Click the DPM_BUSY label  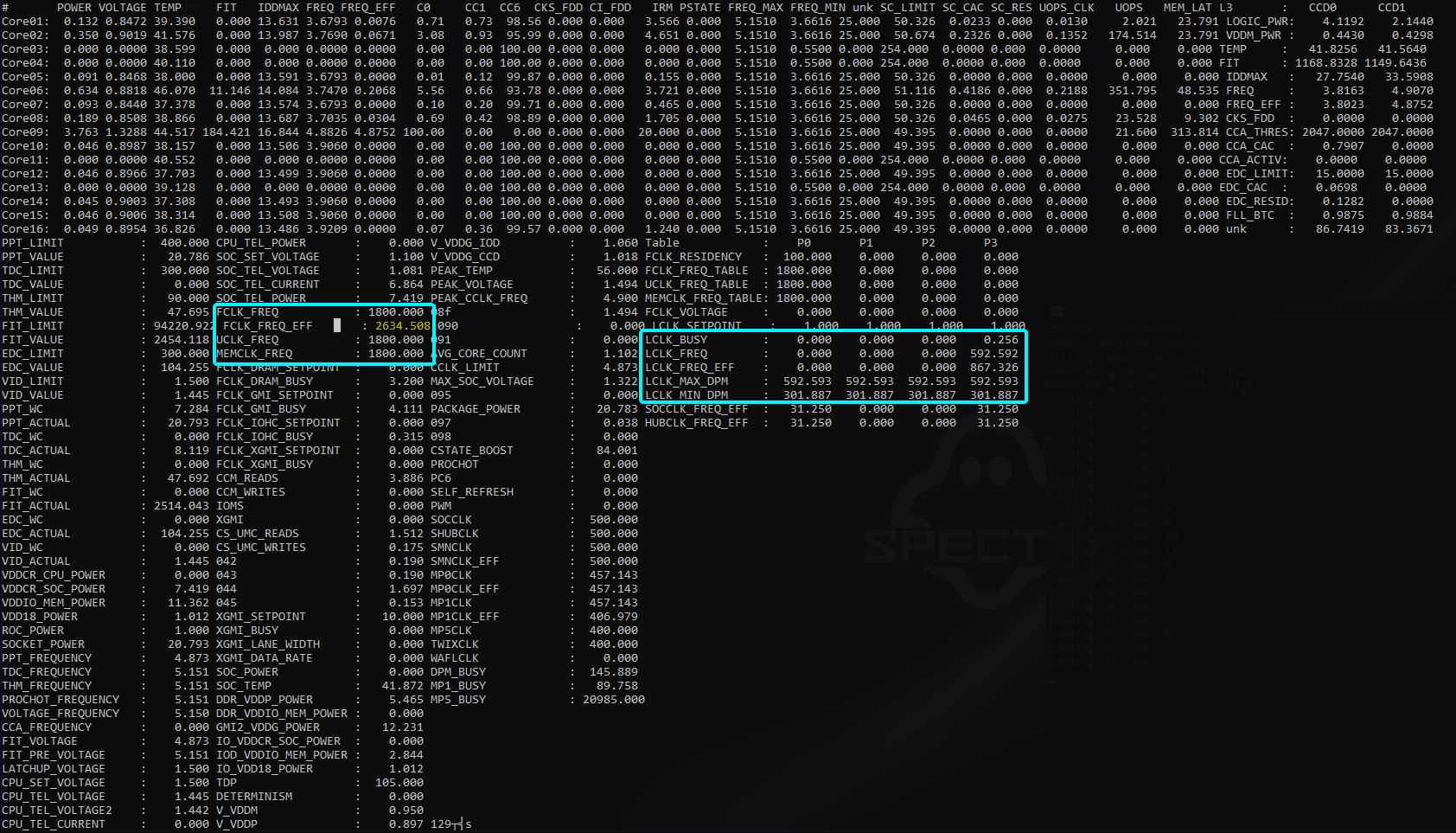click(x=458, y=672)
